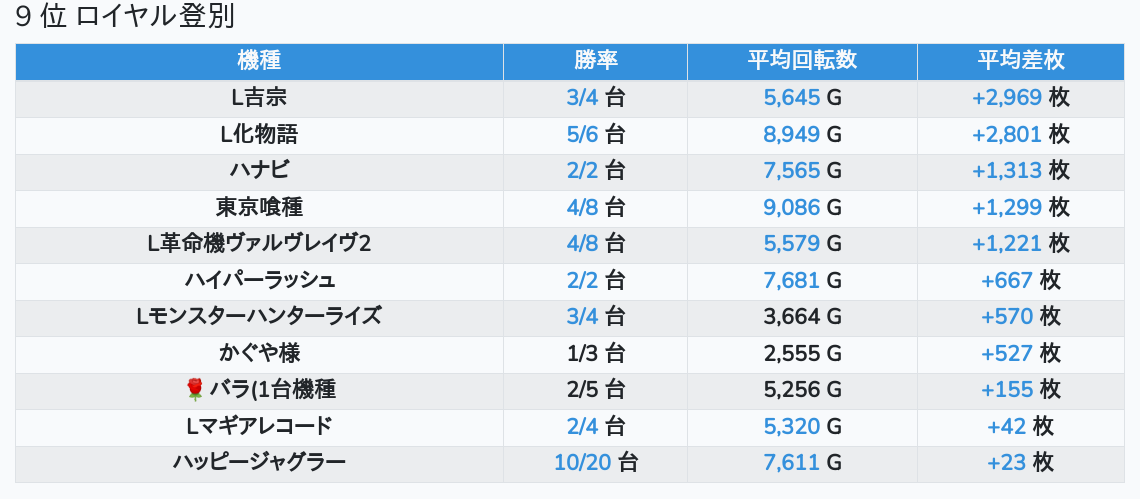Viewport: 1140px width, 499px height.
Task: Select the 9,086 average spins value
Action: pos(791,207)
